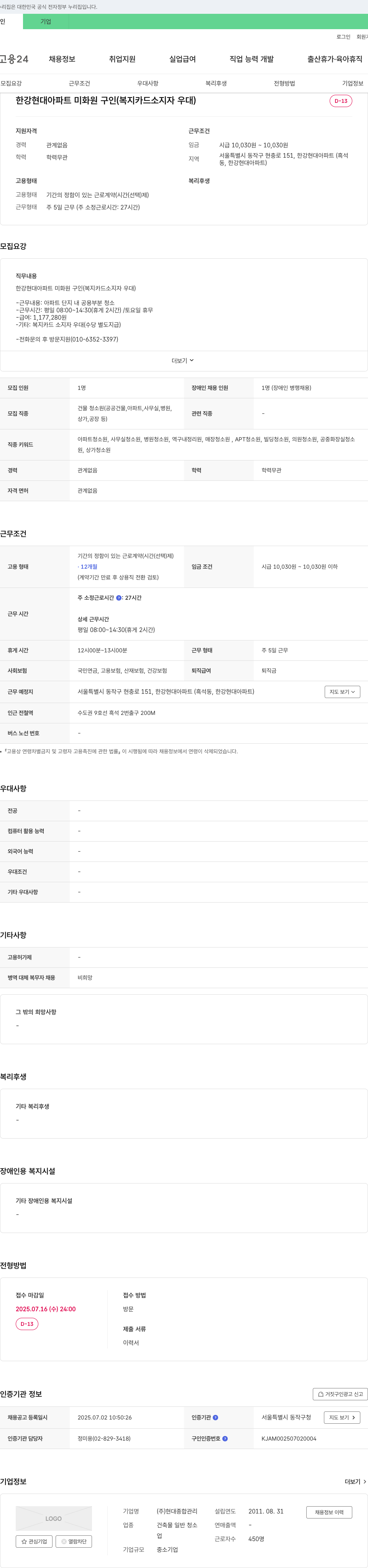Screen dimensions: 368x1568
Task: Expand 직무내용 with 더보기
Action: click(x=182, y=361)
